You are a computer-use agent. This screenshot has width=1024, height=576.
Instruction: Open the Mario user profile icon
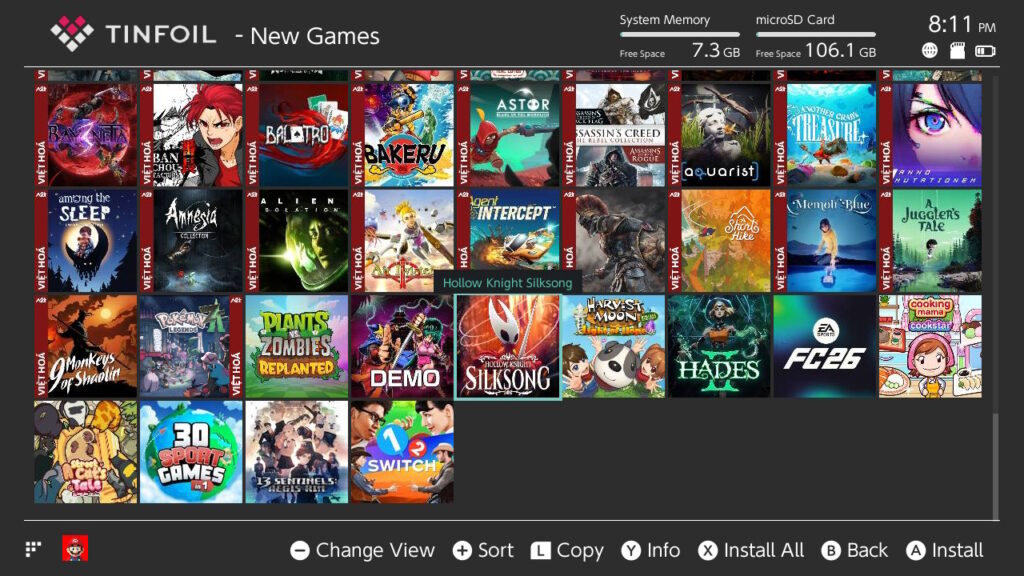[75, 548]
